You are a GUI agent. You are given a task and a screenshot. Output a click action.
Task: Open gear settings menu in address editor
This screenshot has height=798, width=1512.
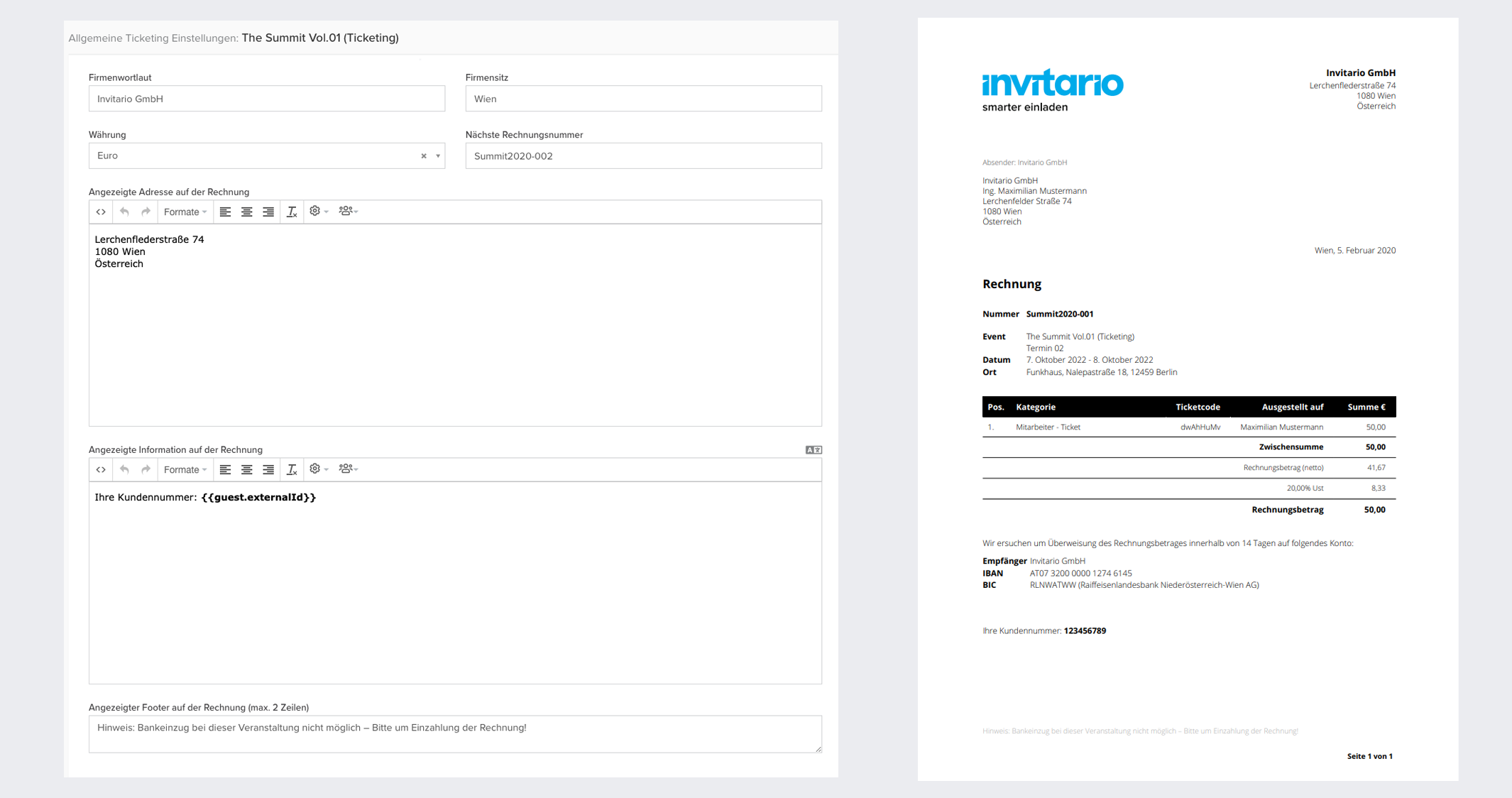click(318, 212)
